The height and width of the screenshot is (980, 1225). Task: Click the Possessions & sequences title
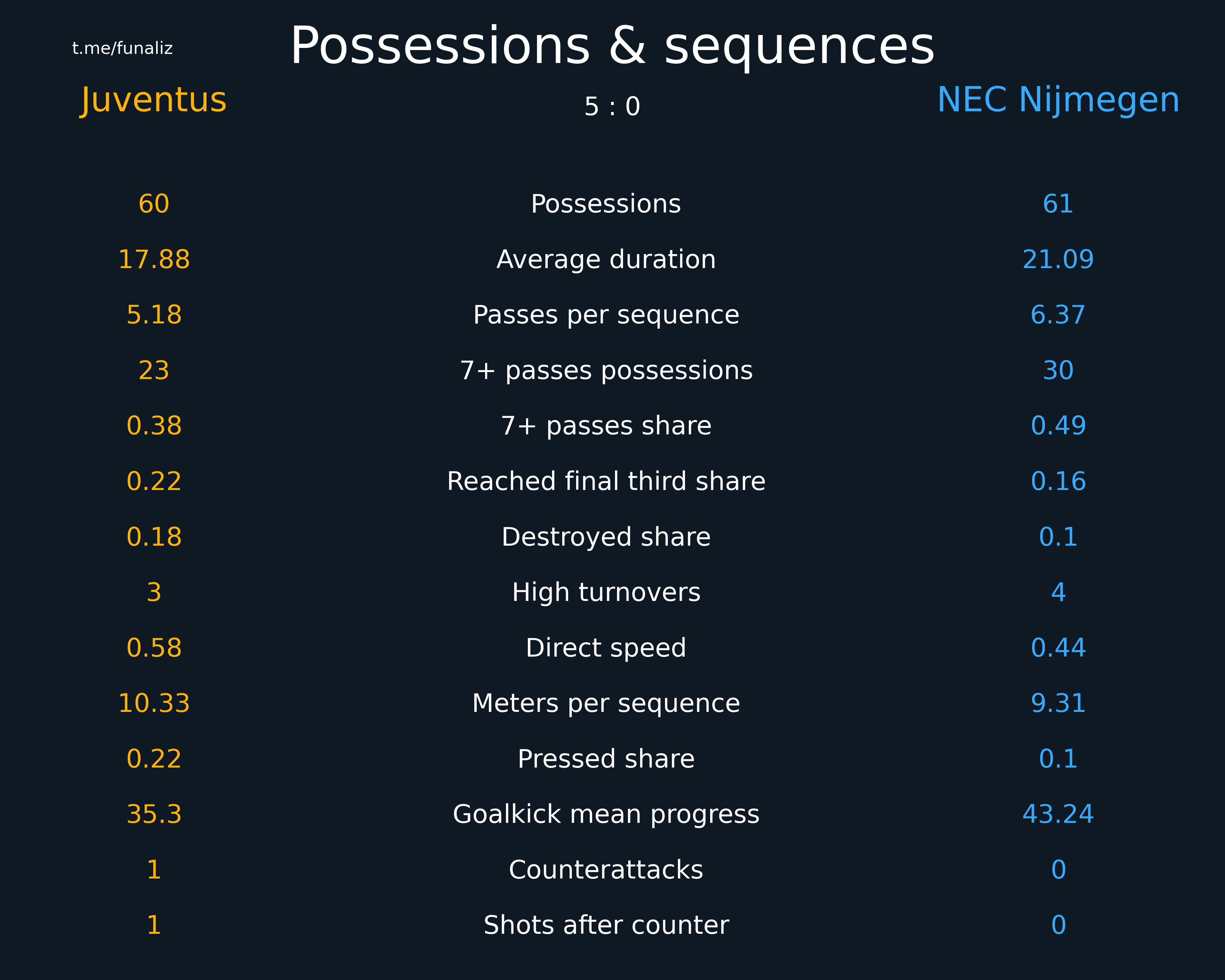[x=612, y=47]
